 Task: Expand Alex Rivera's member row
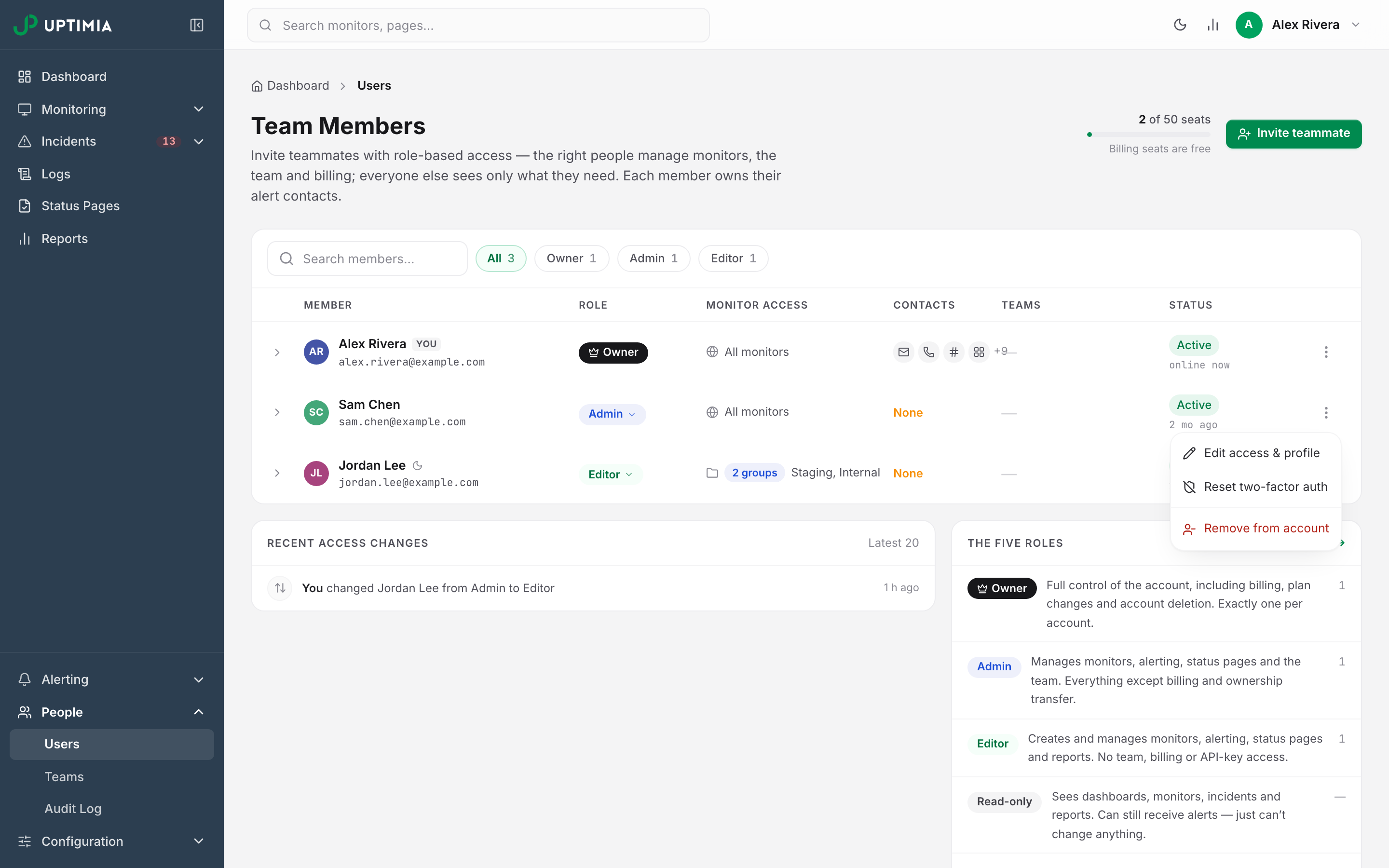277,352
